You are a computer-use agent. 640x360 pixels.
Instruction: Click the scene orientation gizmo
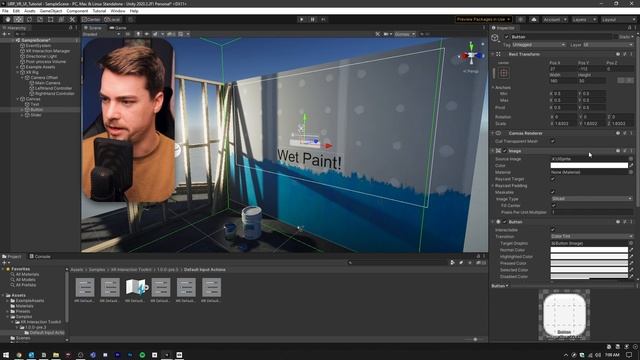coord(471,55)
